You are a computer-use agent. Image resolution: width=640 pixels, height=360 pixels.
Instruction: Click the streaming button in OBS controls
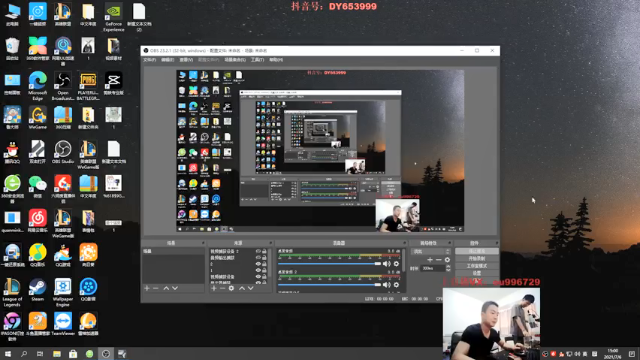pyautogui.click(x=477, y=251)
